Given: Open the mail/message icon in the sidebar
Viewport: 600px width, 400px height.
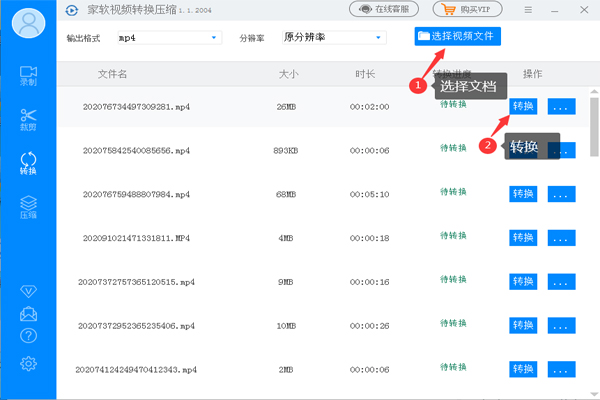Looking at the screenshot, I should click(29, 314).
